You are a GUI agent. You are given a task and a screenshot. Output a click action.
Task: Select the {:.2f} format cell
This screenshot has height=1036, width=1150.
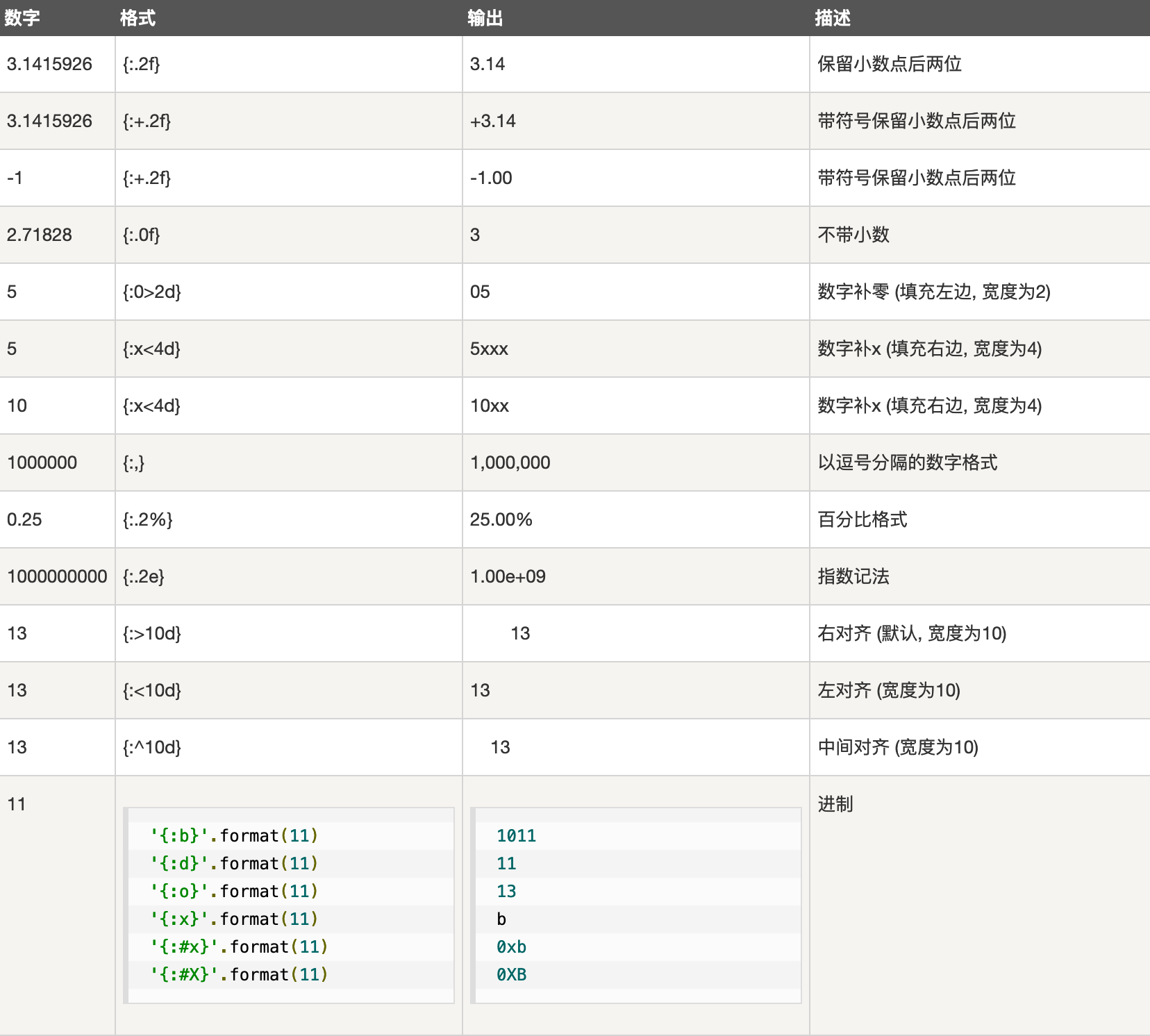(x=142, y=65)
